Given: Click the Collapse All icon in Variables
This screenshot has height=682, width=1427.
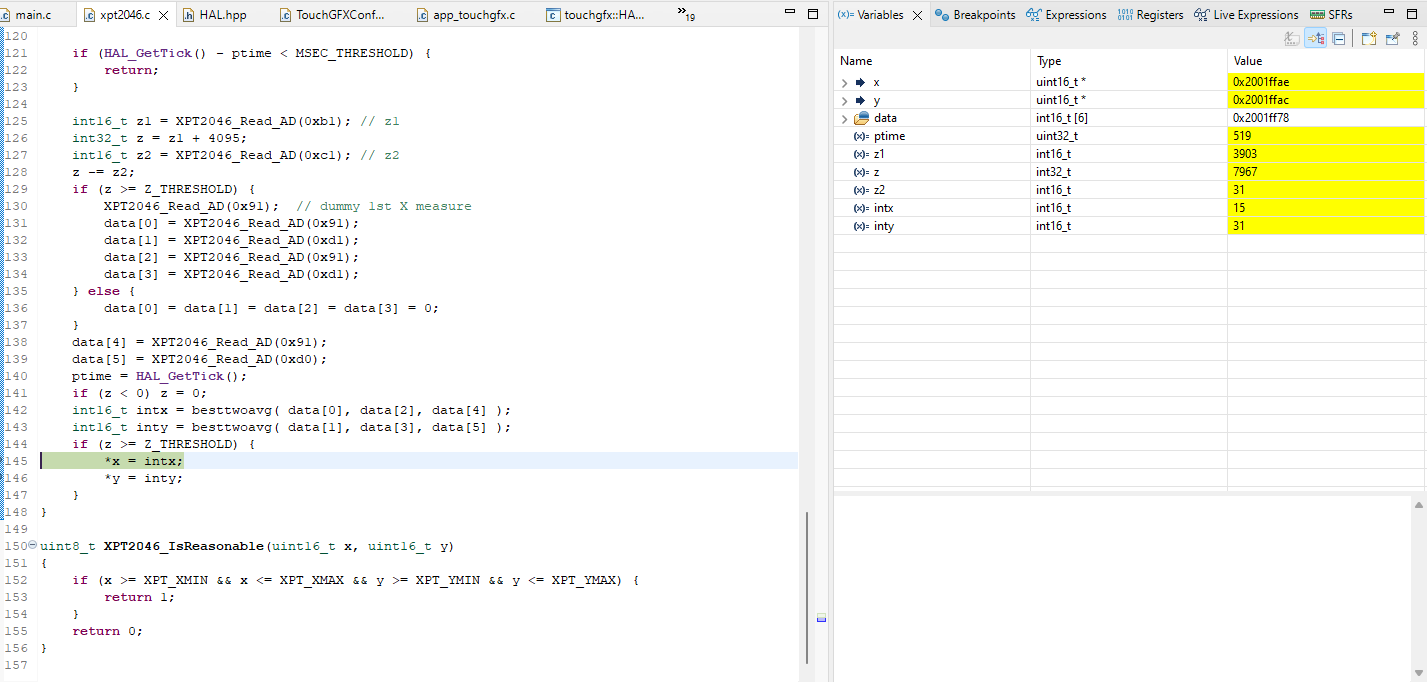Looking at the screenshot, I should 1339,39.
